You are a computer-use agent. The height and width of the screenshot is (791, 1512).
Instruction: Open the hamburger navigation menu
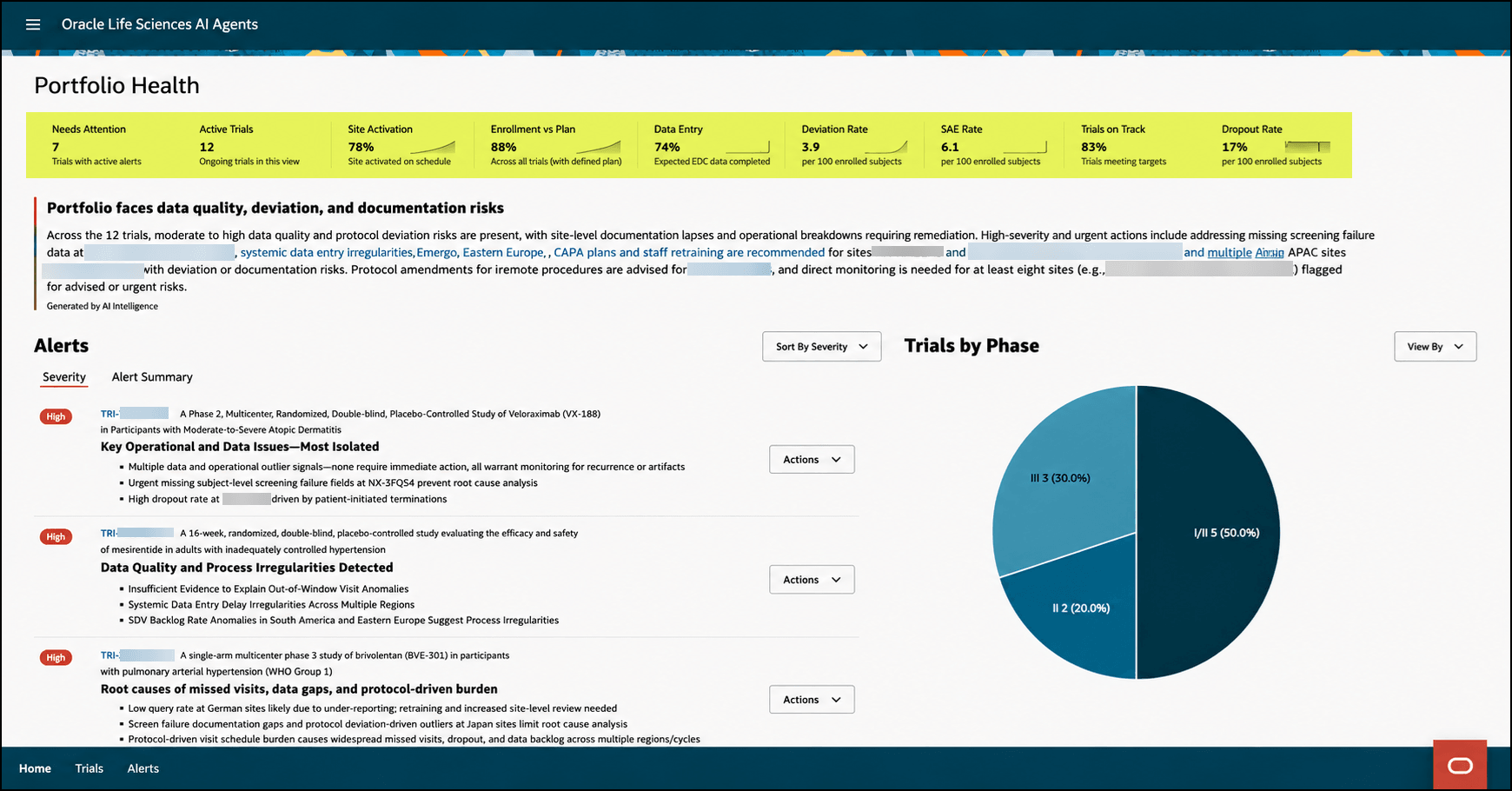click(33, 24)
